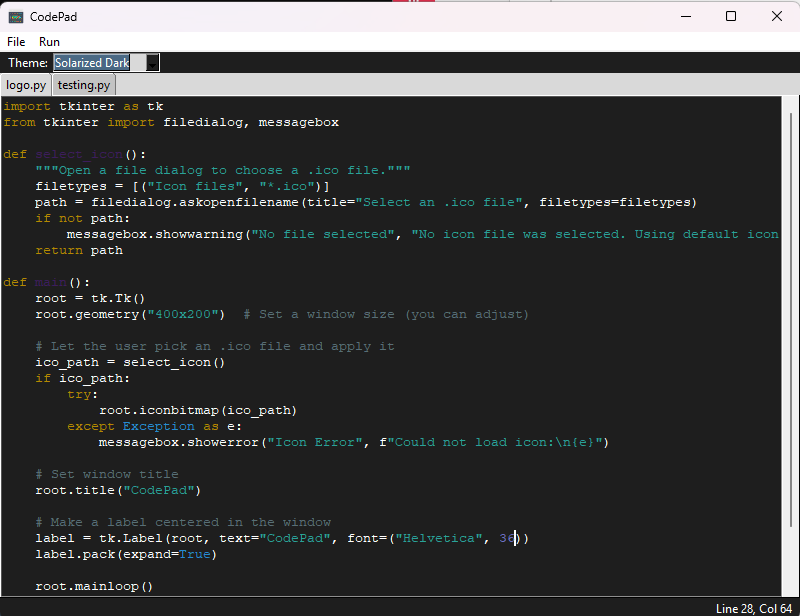Minimize the CodePad window
The image size is (800, 616).
click(x=686, y=17)
